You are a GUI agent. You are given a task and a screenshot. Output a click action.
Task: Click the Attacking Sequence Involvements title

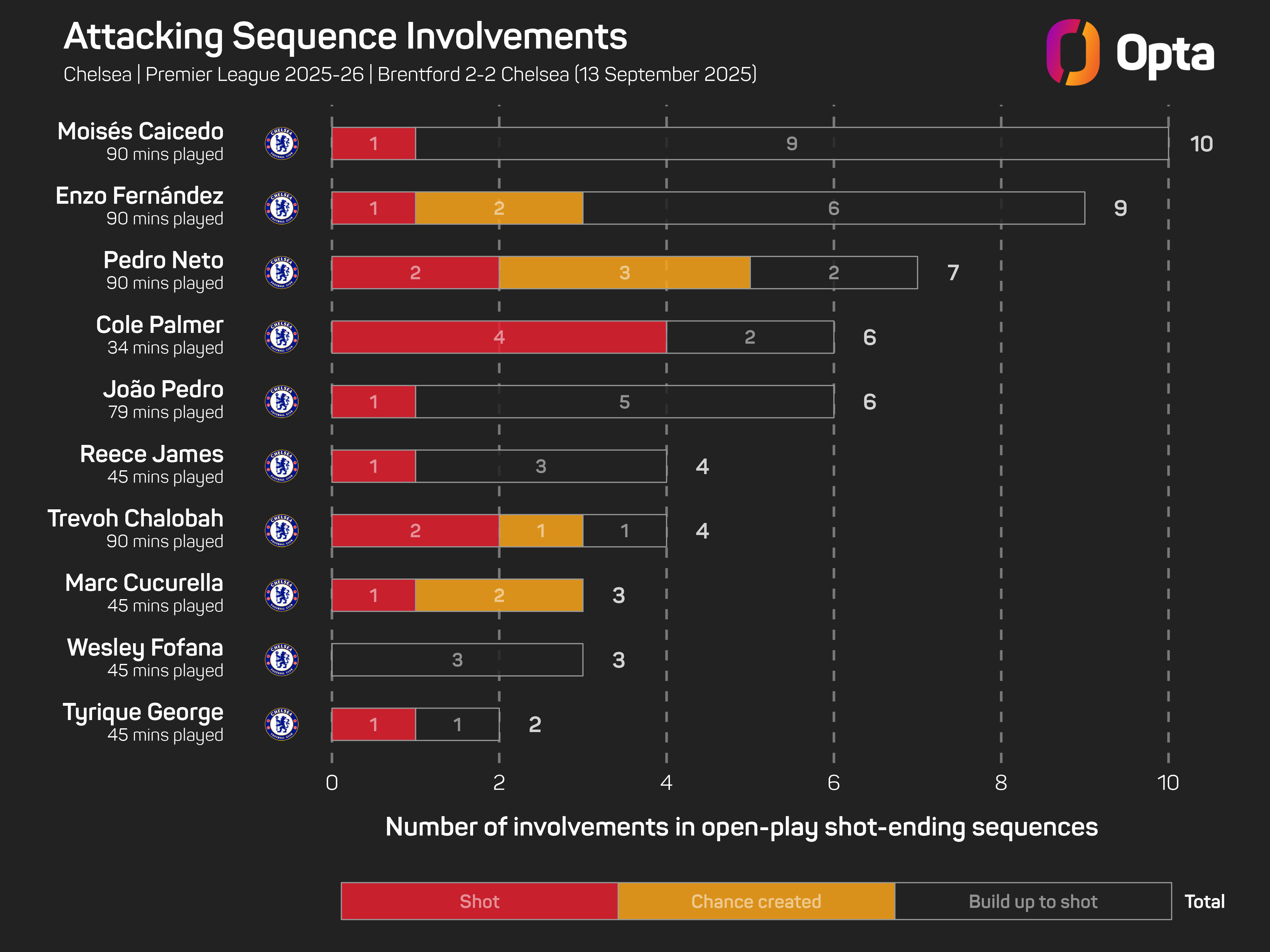[x=345, y=37]
